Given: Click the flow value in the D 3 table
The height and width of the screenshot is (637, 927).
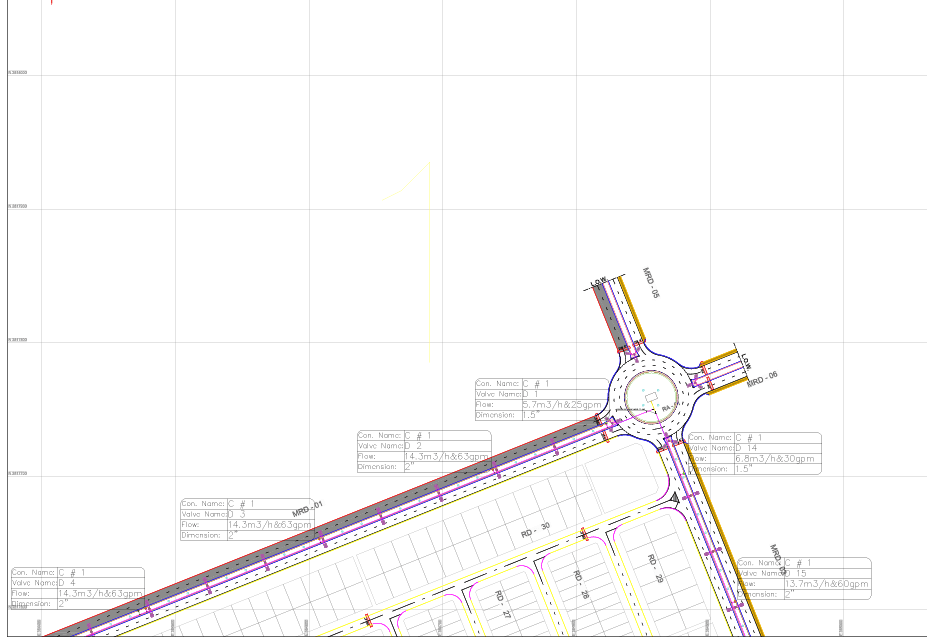Looking at the screenshot, I should click(270, 525).
